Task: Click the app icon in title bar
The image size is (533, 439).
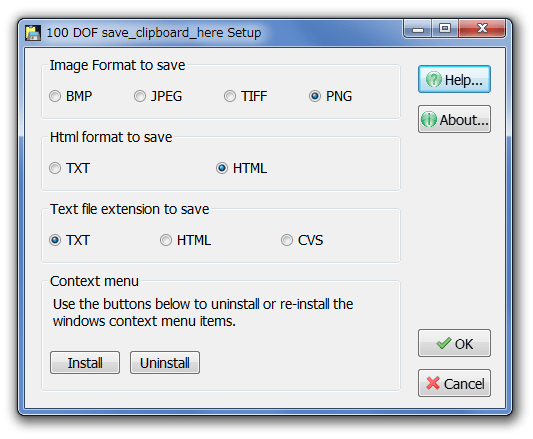Action: point(33,33)
